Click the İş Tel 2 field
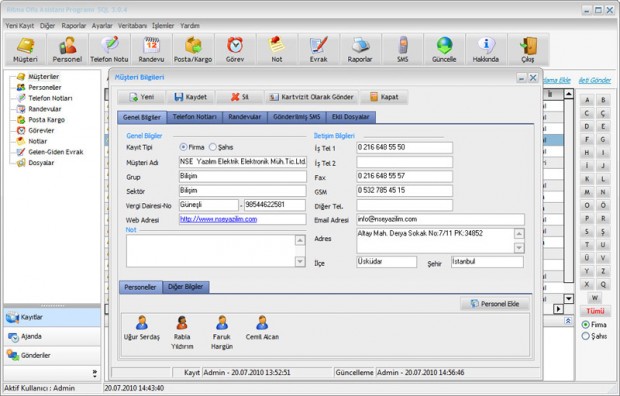 point(405,162)
